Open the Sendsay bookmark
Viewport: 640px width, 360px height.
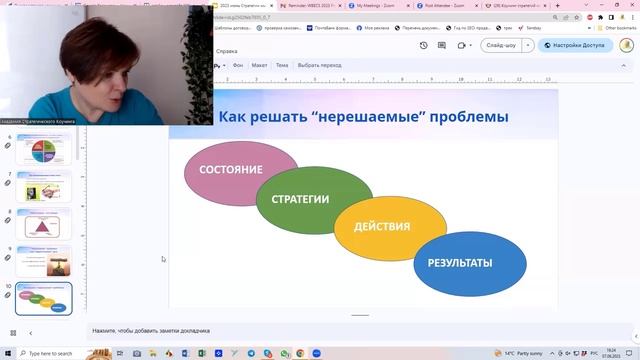pos(530,28)
